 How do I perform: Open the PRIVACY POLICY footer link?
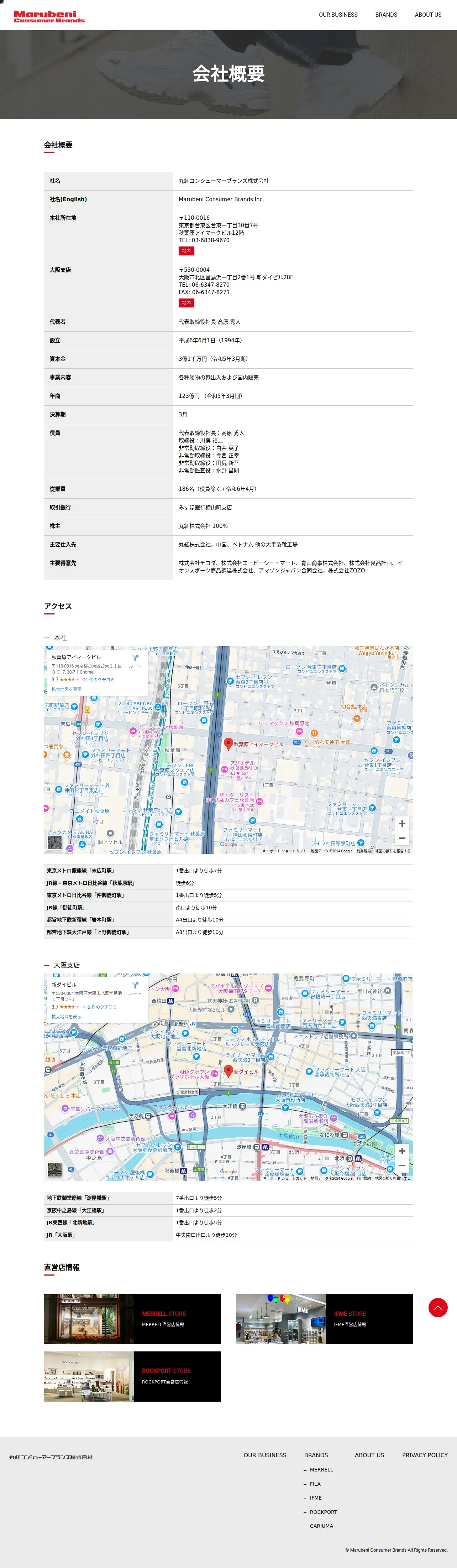425,1455
